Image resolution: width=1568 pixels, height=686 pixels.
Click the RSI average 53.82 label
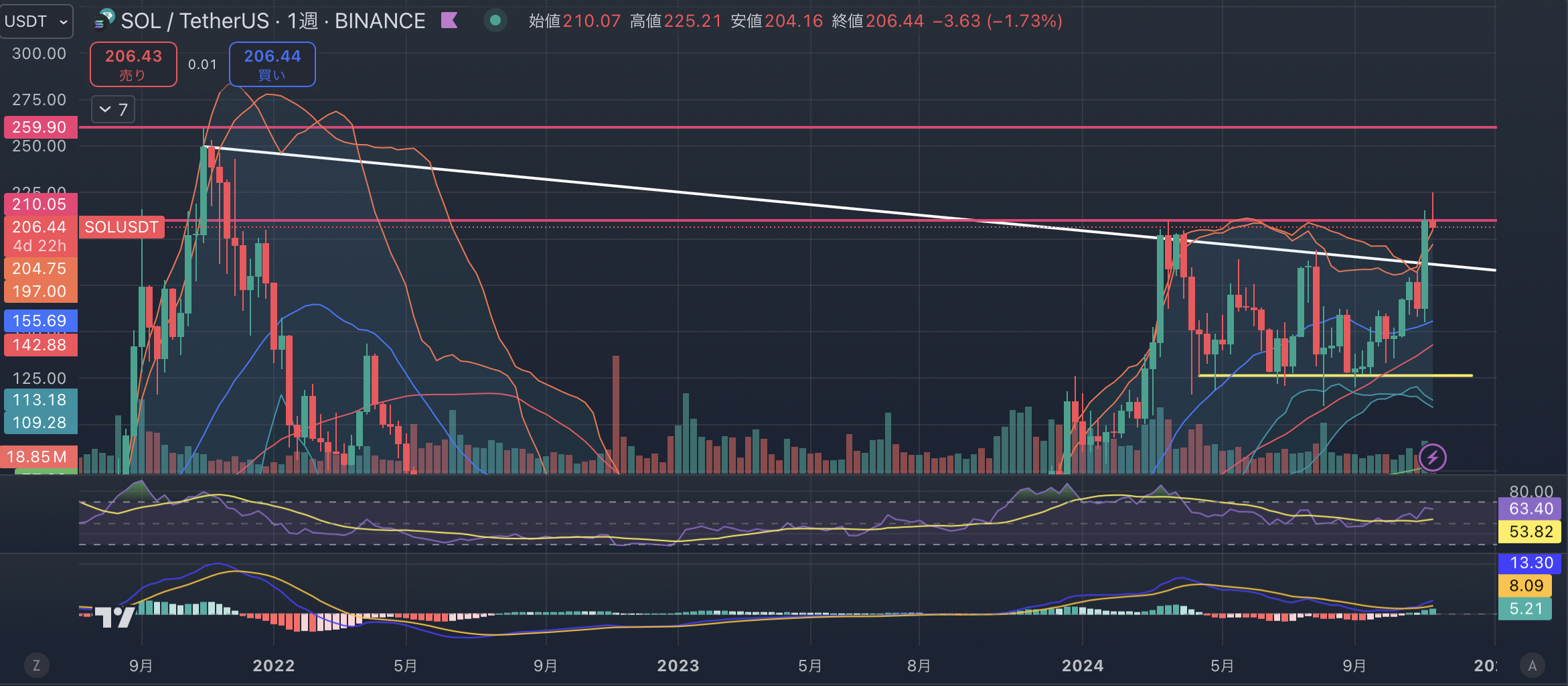click(1531, 532)
